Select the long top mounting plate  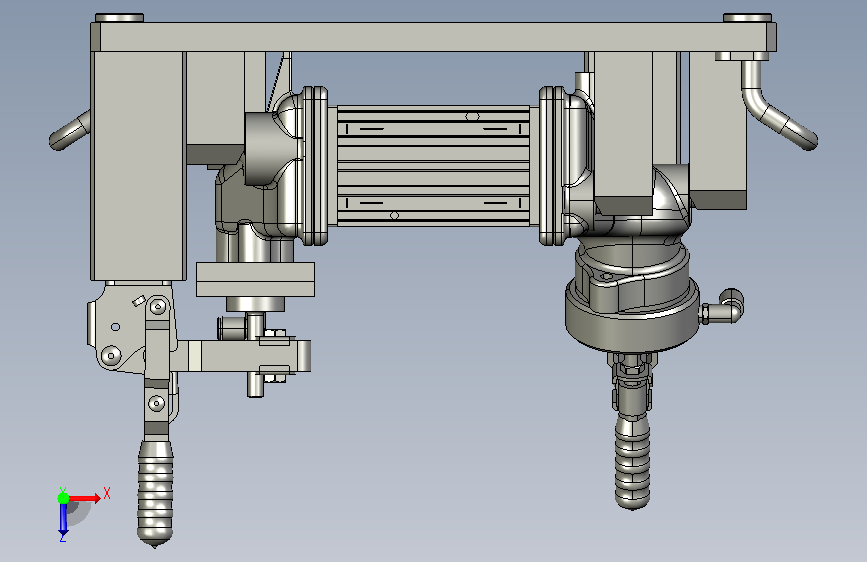(x=434, y=37)
